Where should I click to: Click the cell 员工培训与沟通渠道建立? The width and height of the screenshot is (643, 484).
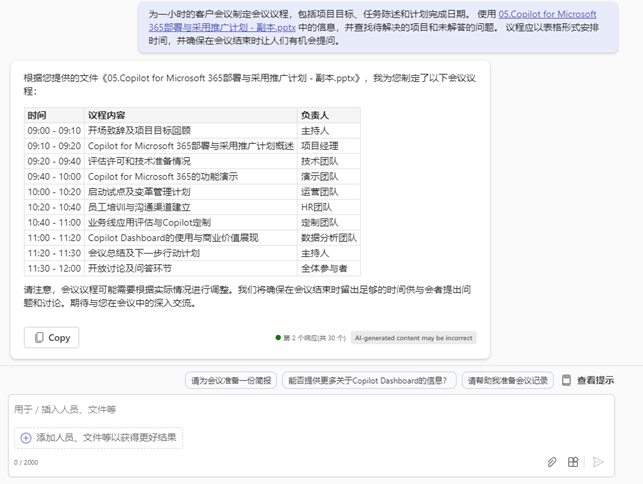click(191, 207)
